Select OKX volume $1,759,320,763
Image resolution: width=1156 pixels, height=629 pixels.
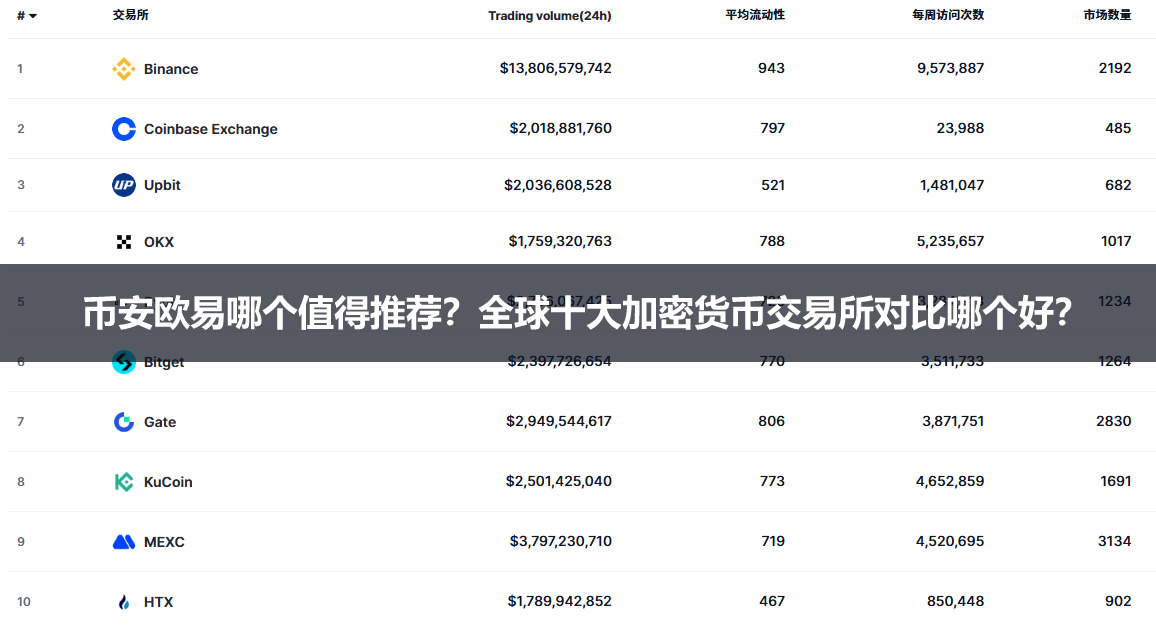(560, 240)
